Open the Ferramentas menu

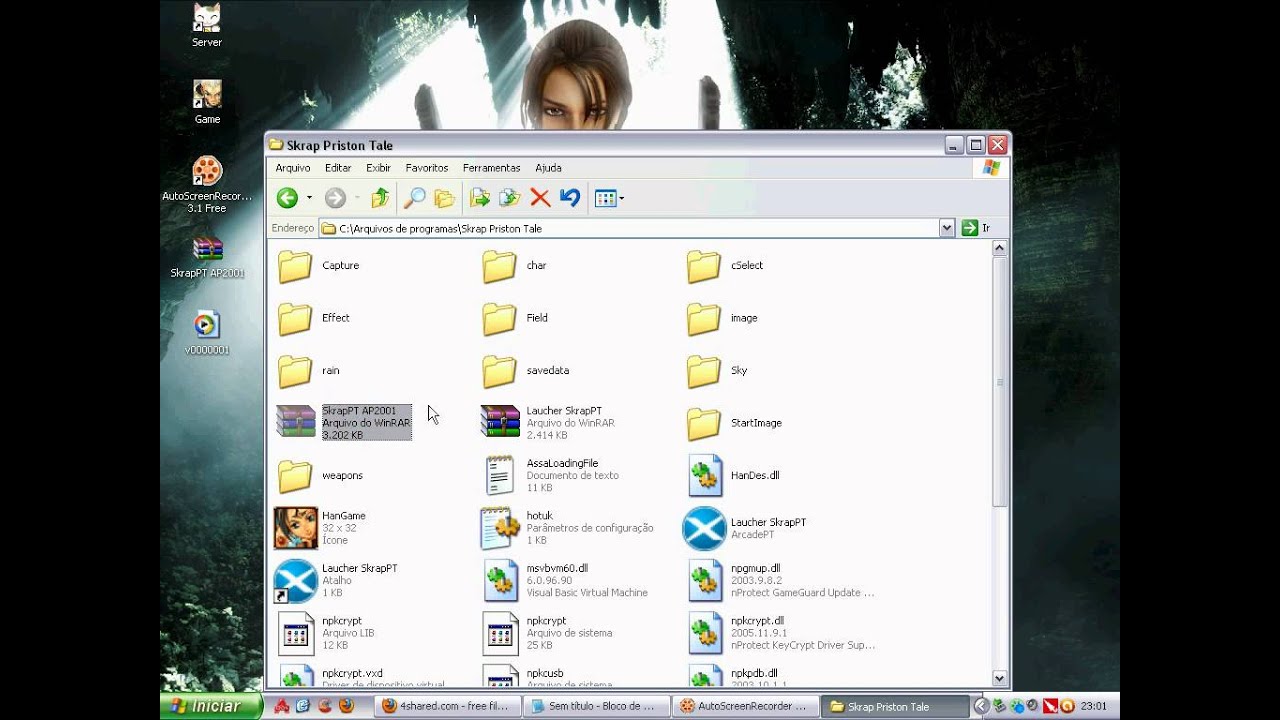(x=491, y=168)
